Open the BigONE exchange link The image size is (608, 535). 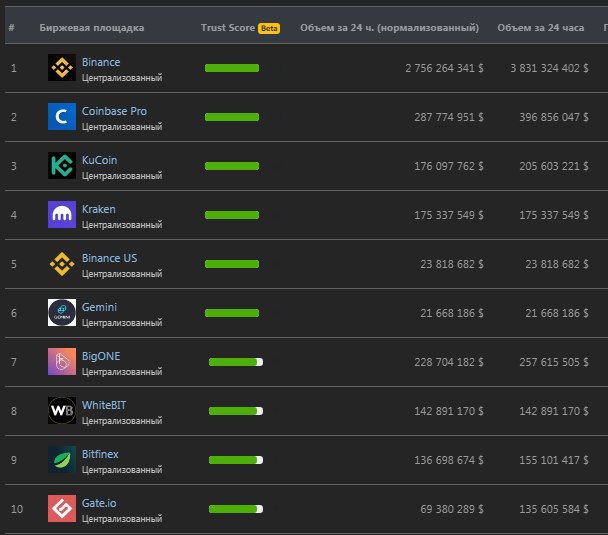pyautogui.click(x=101, y=356)
